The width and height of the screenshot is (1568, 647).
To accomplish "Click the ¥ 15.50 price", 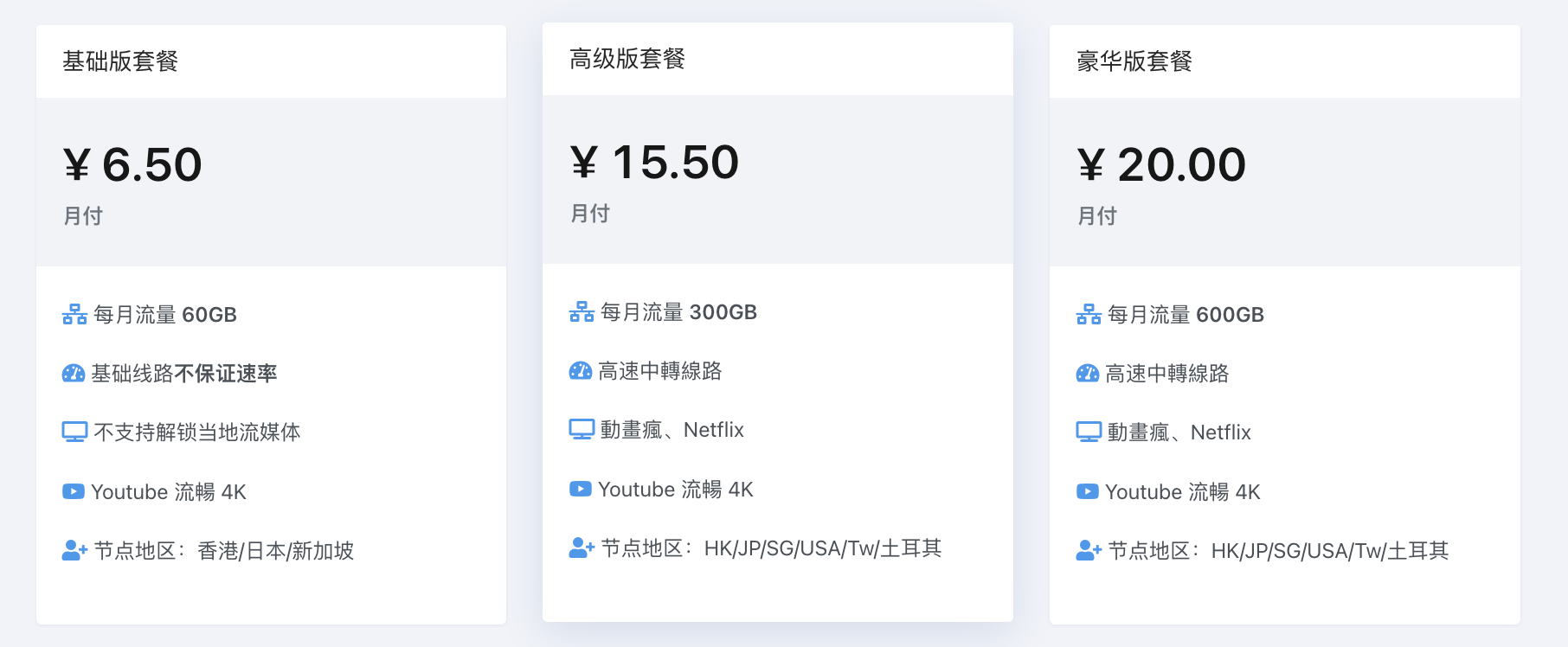I will pos(655,162).
